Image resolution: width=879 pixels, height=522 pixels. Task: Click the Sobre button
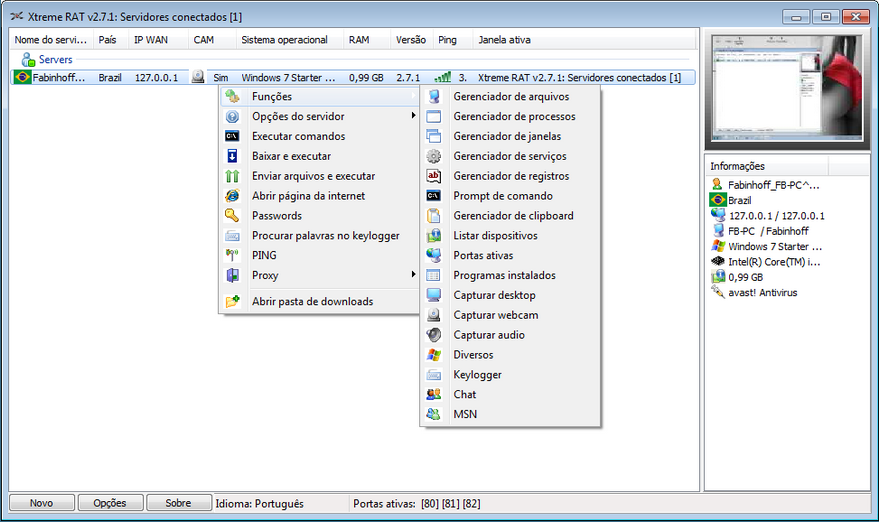click(x=178, y=503)
